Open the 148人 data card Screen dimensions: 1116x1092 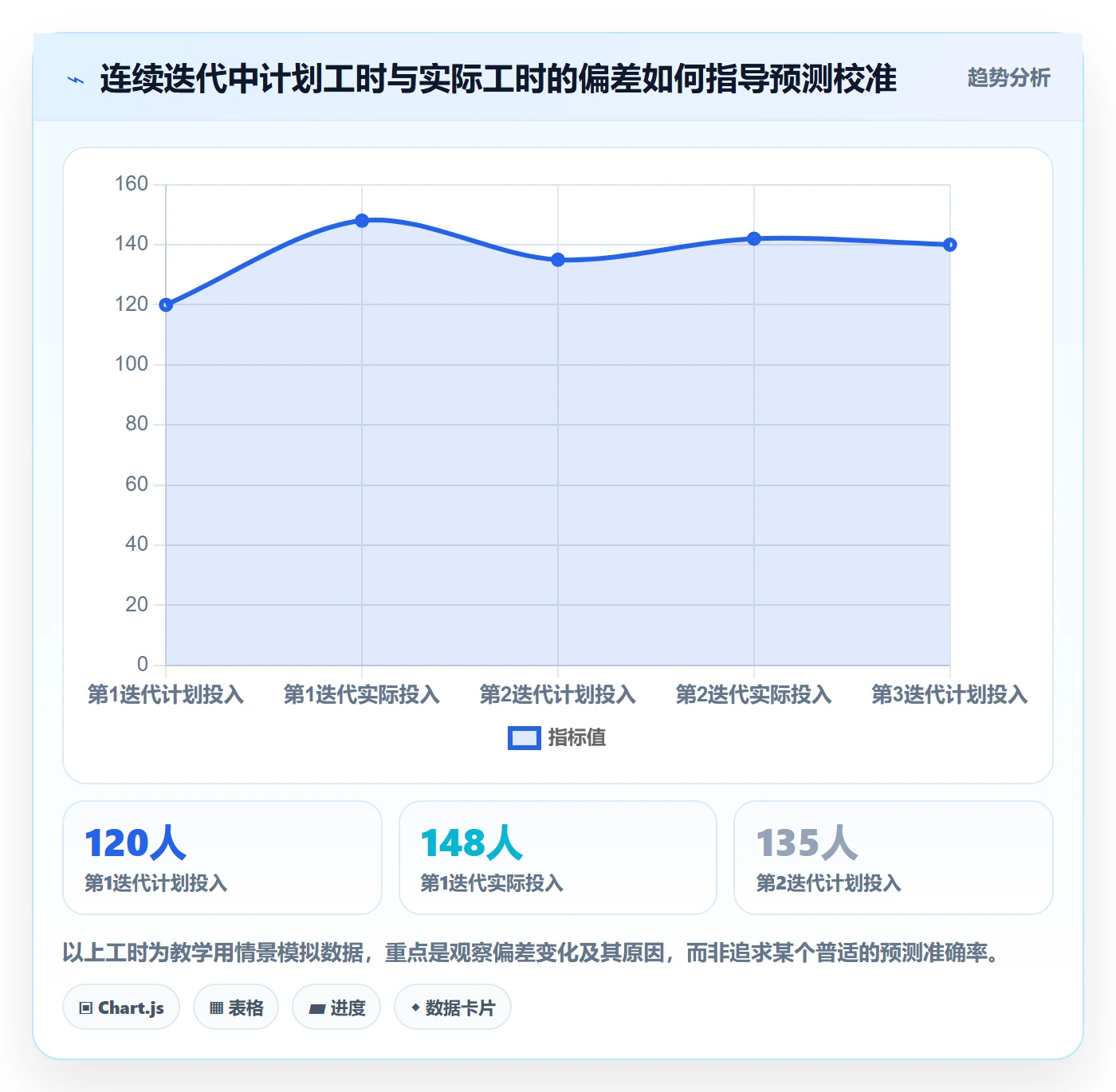click(x=558, y=858)
